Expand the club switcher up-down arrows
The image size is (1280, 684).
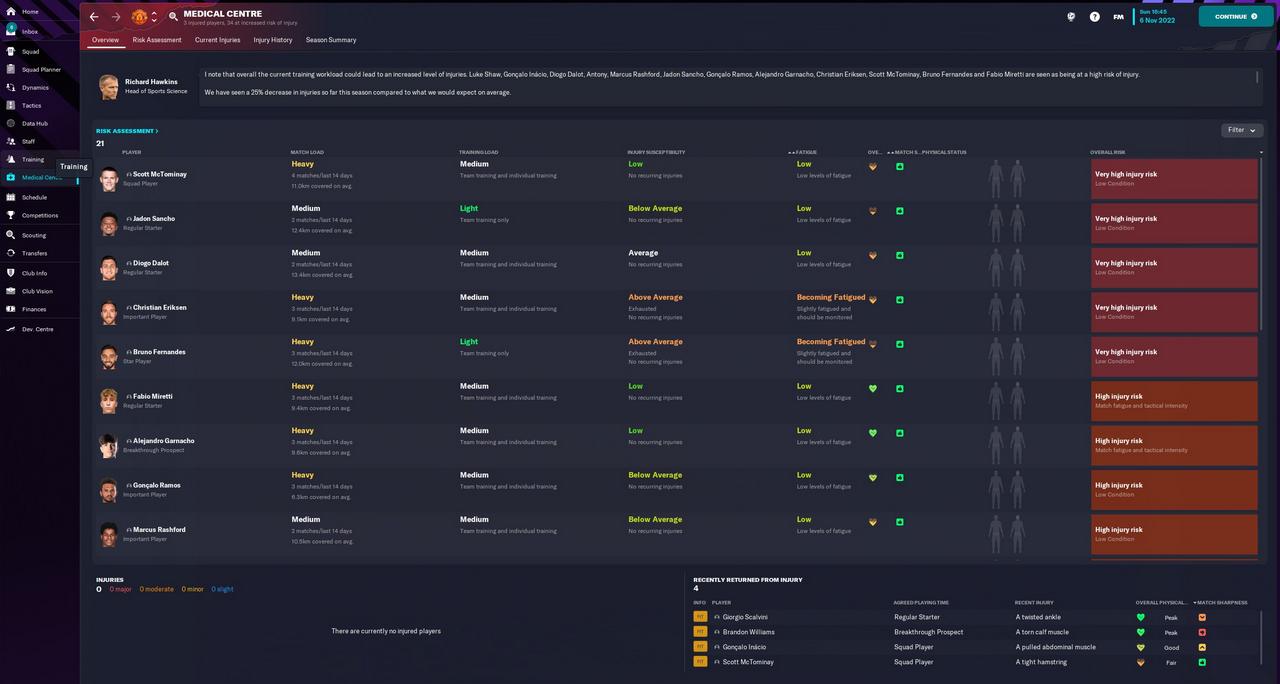[154, 17]
